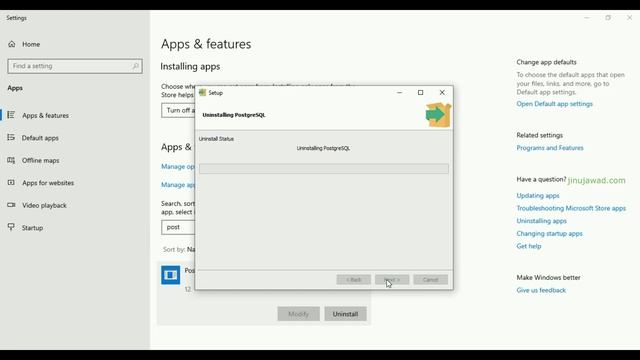Close the Setup dialog
The image size is (640, 360).
pyautogui.click(x=442, y=93)
